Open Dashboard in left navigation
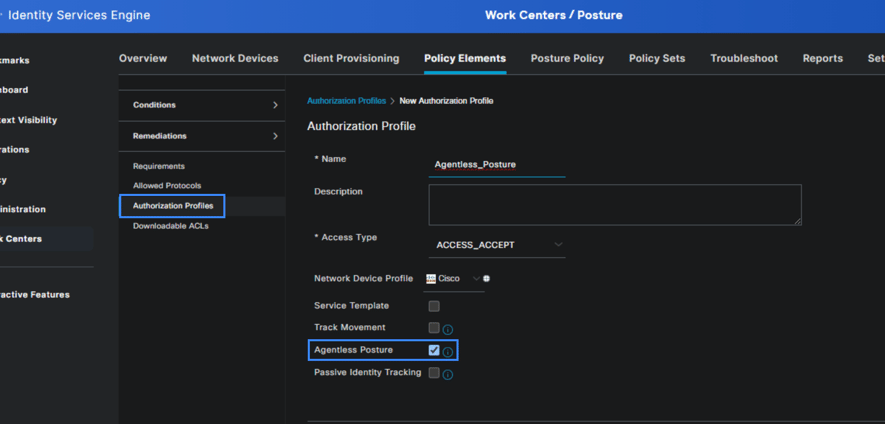The width and height of the screenshot is (885, 424). pos(14,90)
